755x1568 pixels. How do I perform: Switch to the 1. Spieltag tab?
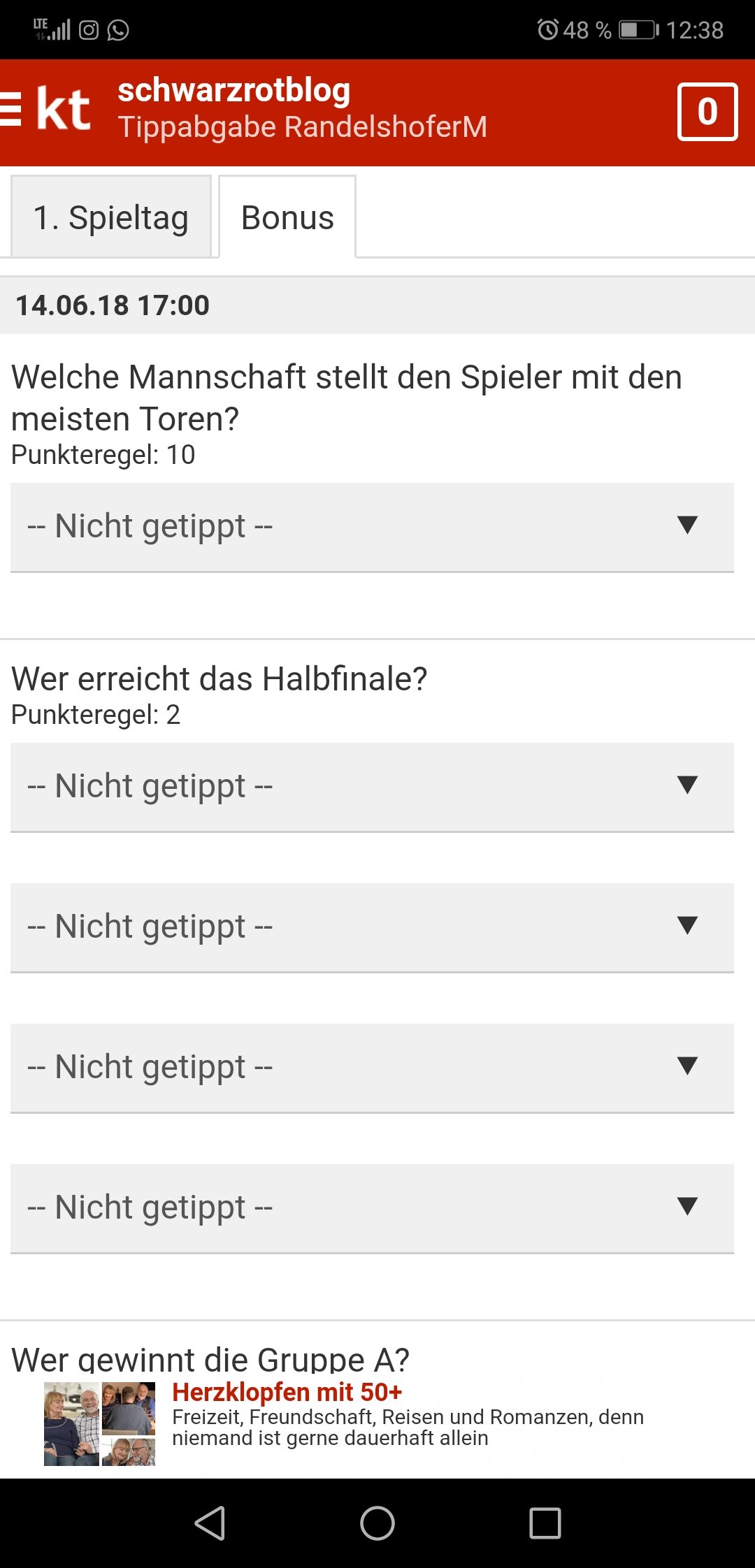point(111,217)
